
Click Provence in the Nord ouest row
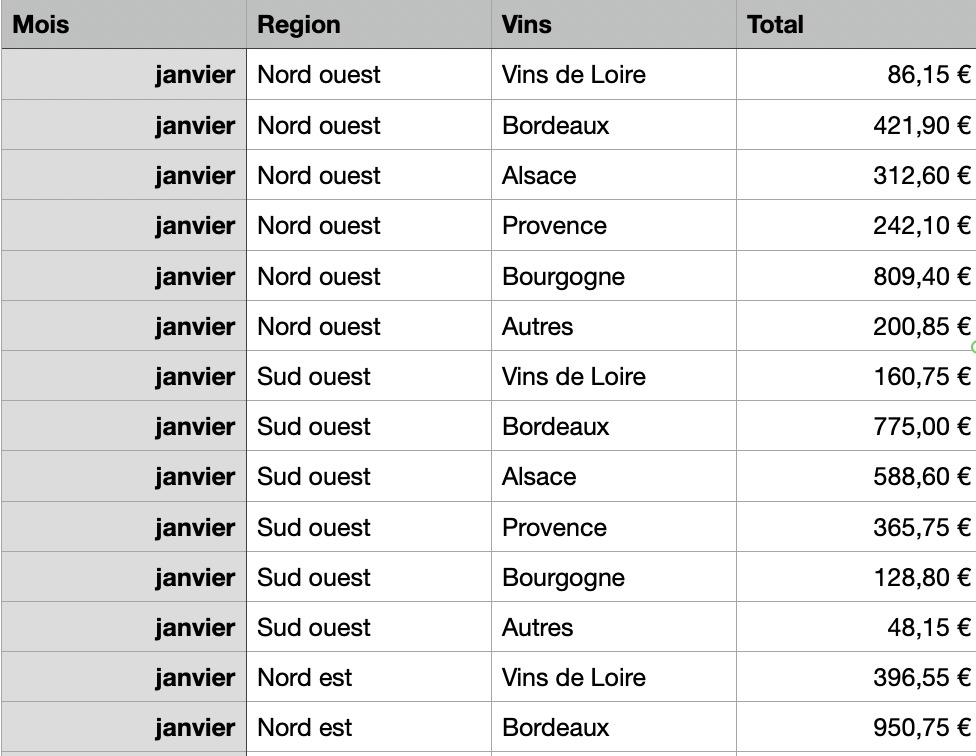554,226
